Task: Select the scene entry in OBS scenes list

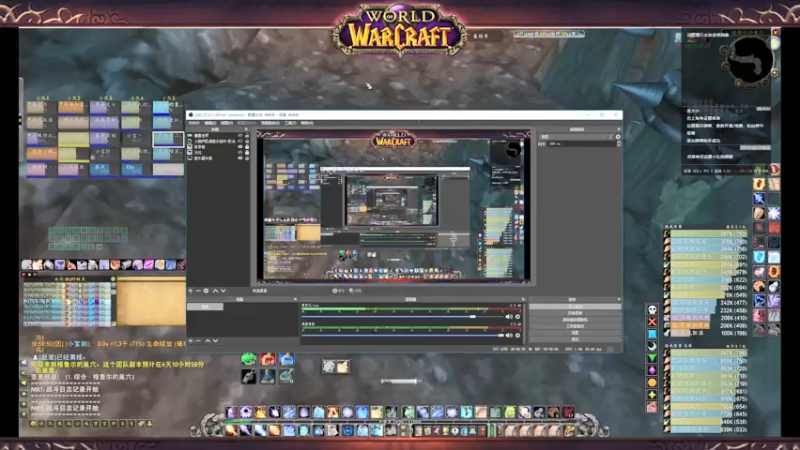Action: pos(205,307)
